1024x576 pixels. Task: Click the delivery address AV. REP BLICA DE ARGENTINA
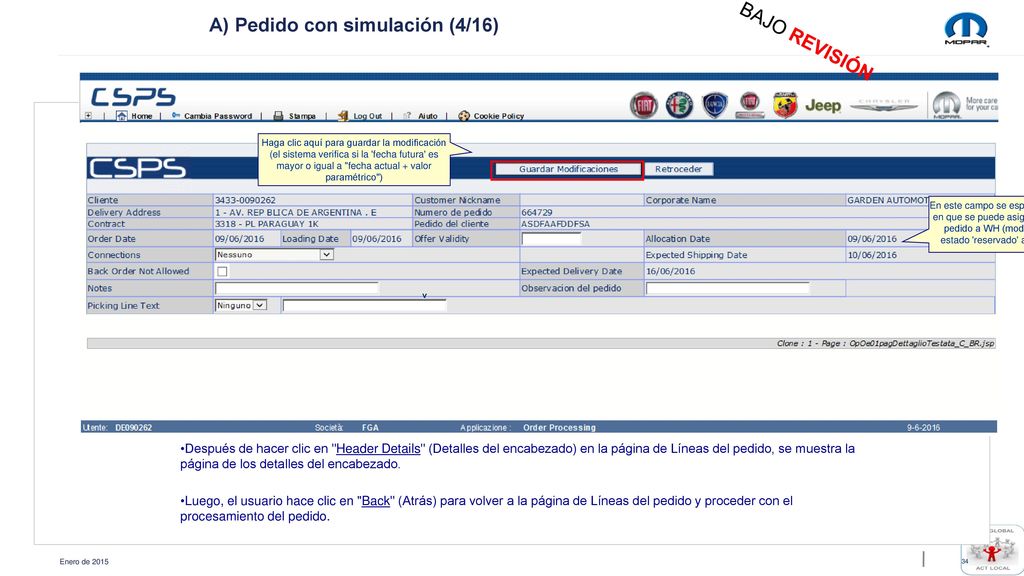[296, 212]
